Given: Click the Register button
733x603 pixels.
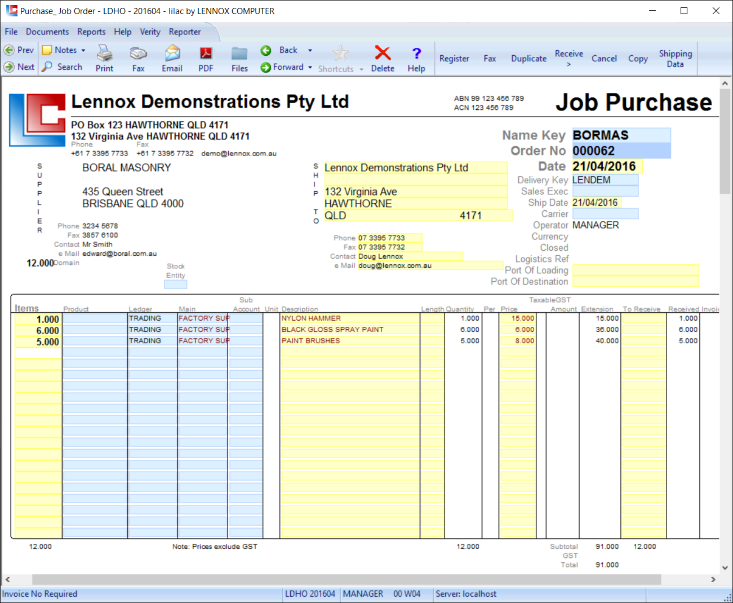Looking at the screenshot, I should (x=454, y=58).
